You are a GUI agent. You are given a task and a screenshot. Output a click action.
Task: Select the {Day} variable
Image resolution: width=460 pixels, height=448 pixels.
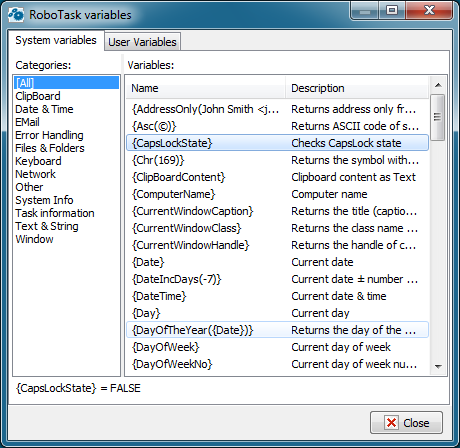pos(277,313)
